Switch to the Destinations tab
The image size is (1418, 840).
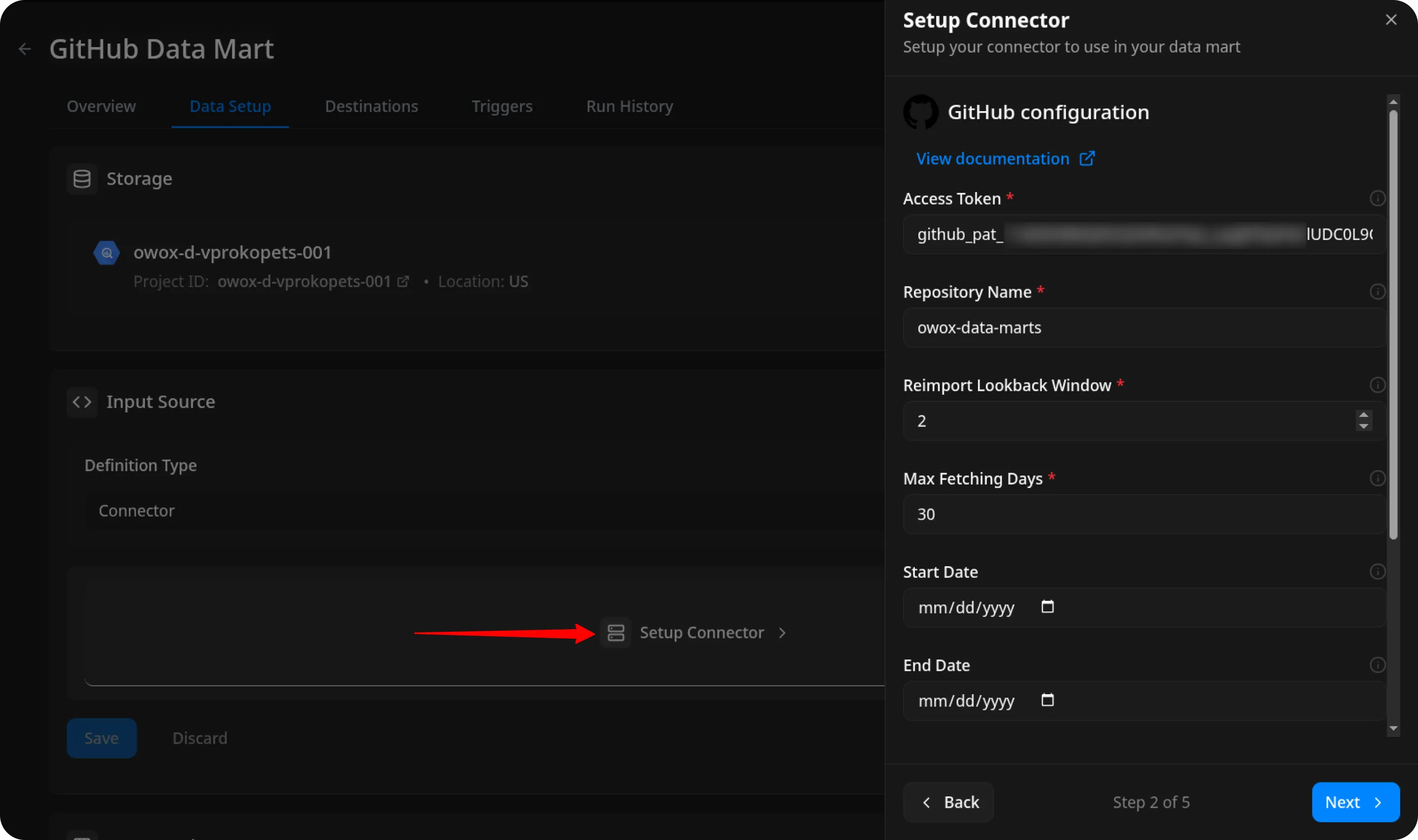click(371, 107)
